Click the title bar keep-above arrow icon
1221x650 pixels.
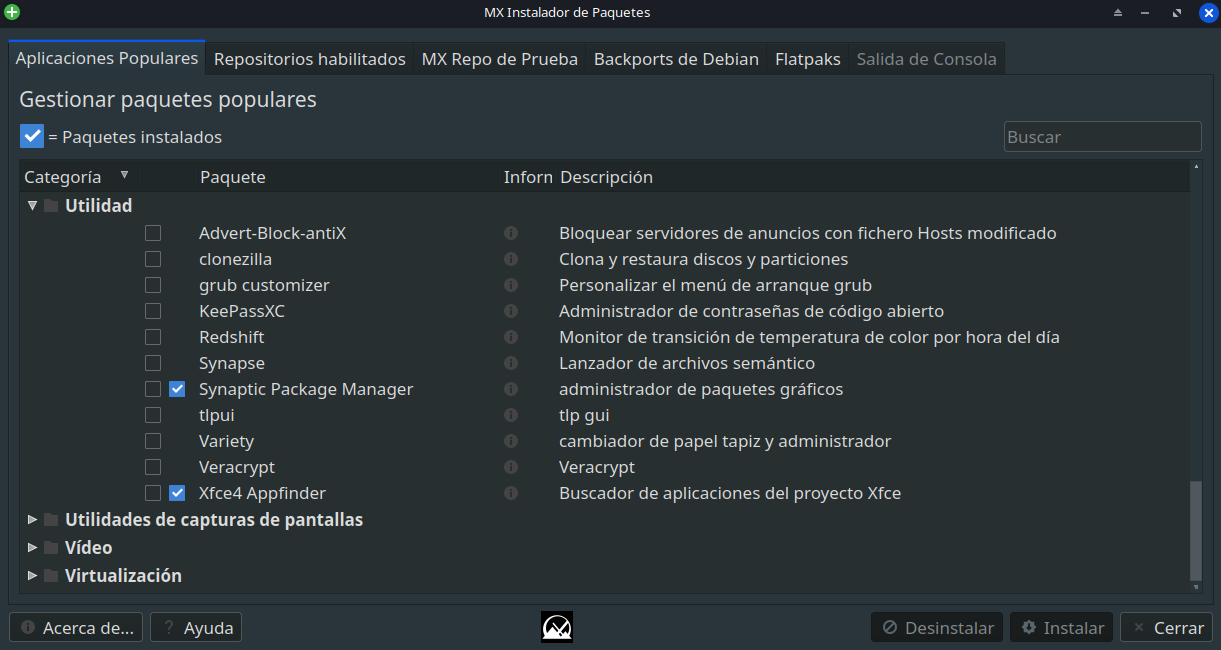pyautogui.click(x=1118, y=13)
